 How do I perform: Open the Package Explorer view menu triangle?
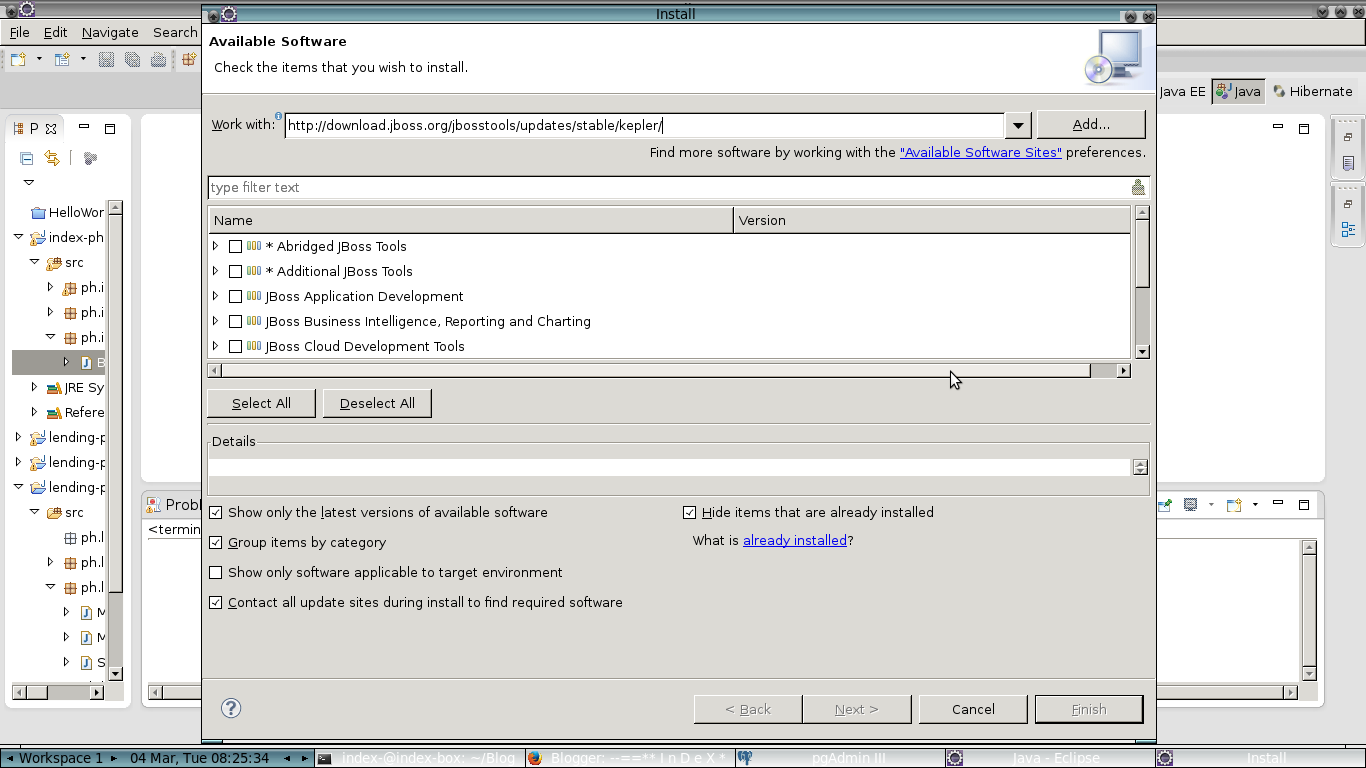tap(29, 183)
